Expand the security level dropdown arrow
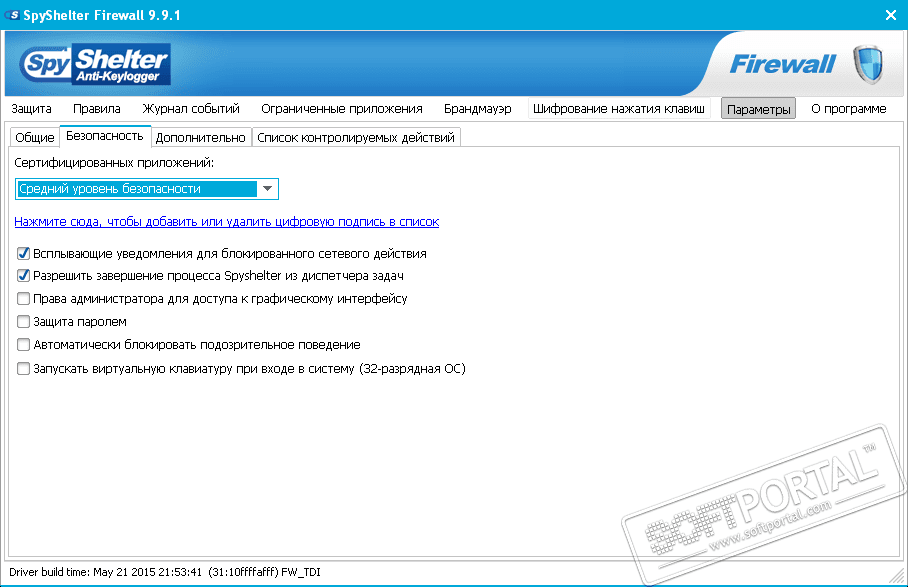Viewport: 908px width, 587px height. [268, 189]
